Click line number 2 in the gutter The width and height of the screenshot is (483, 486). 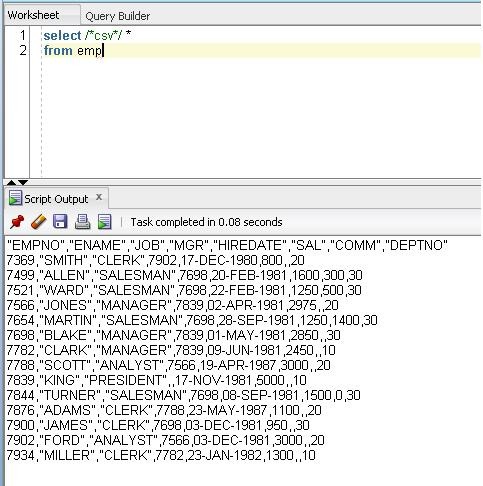(x=23, y=51)
